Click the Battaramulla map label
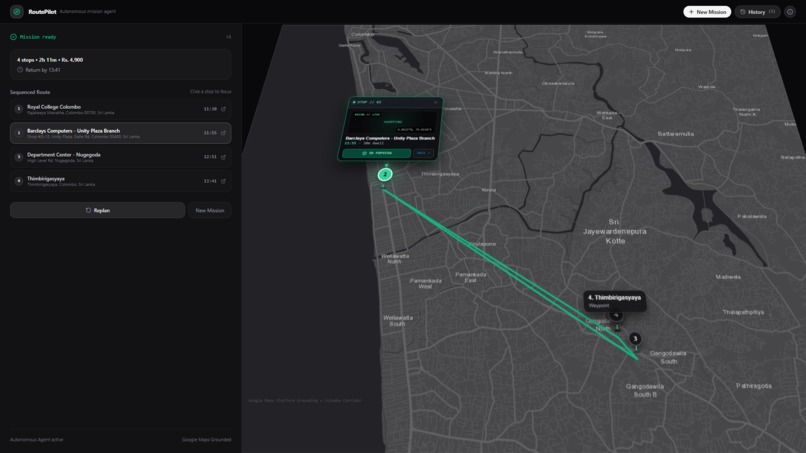806x453 pixels. pyautogui.click(x=675, y=134)
